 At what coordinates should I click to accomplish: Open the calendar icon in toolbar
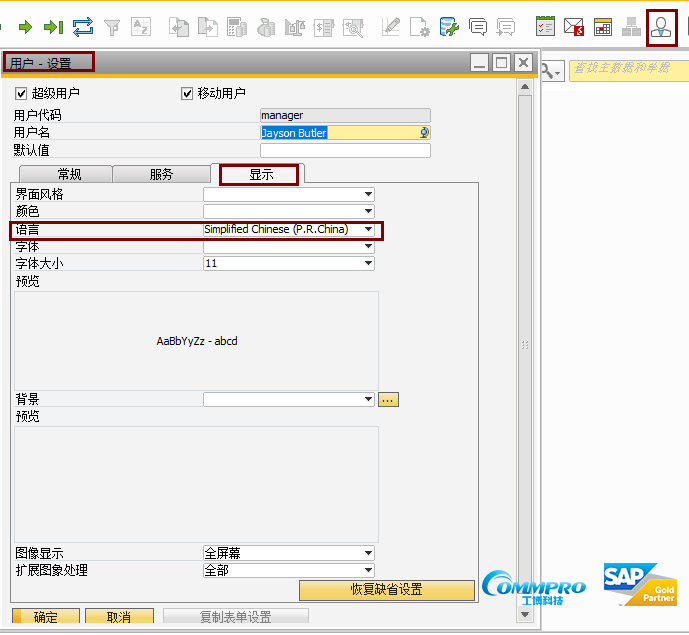pyautogui.click(x=603, y=27)
